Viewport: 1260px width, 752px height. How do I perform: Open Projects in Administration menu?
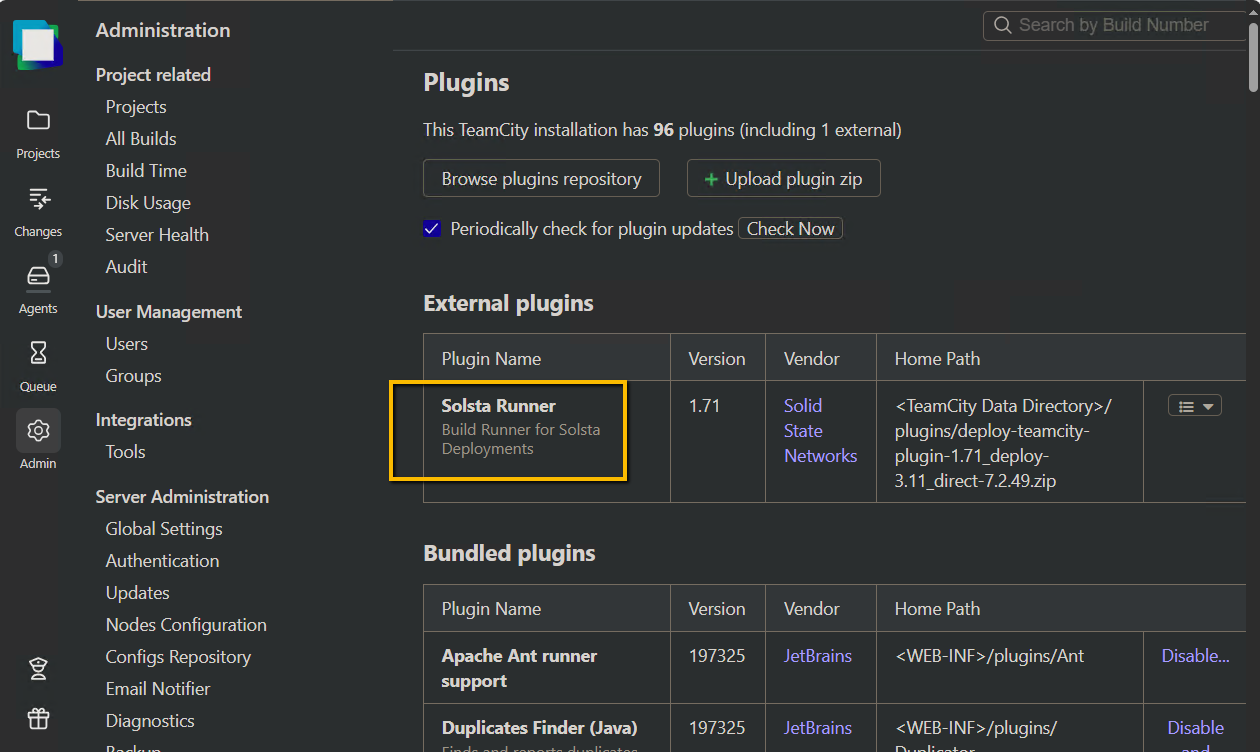136,107
